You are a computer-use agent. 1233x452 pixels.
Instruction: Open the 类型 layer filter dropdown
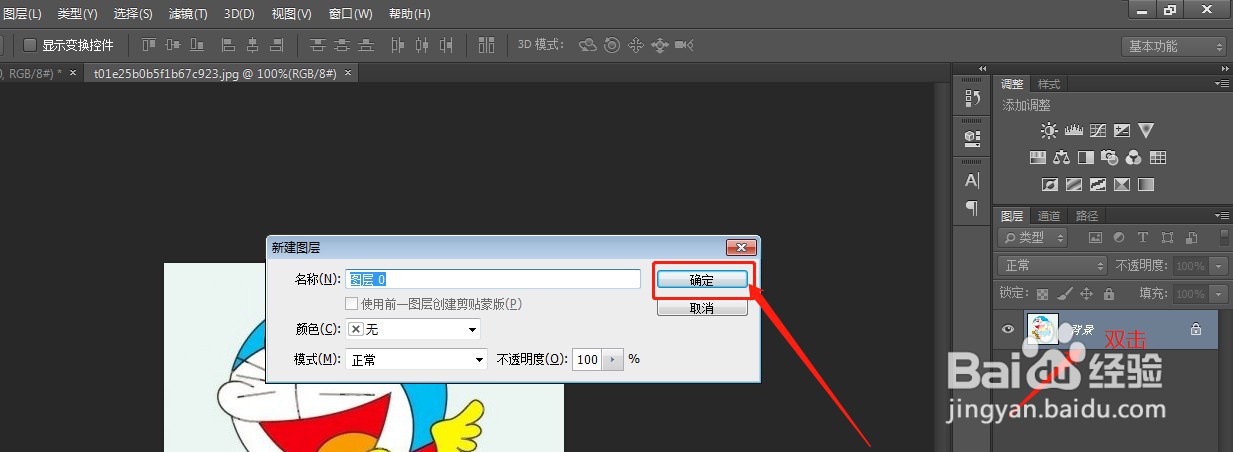coord(1033,238)
